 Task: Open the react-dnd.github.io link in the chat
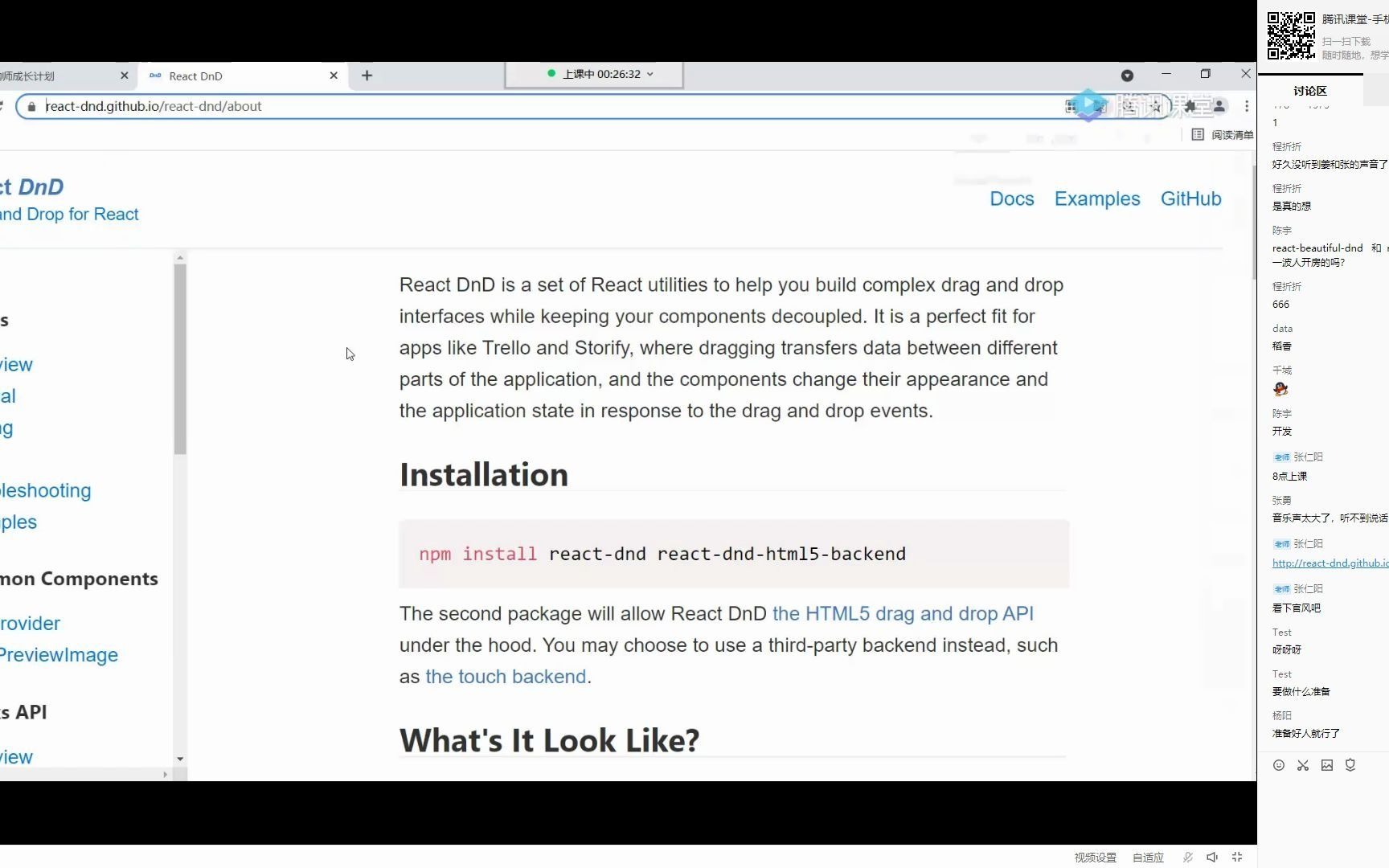pos(1330,563)
